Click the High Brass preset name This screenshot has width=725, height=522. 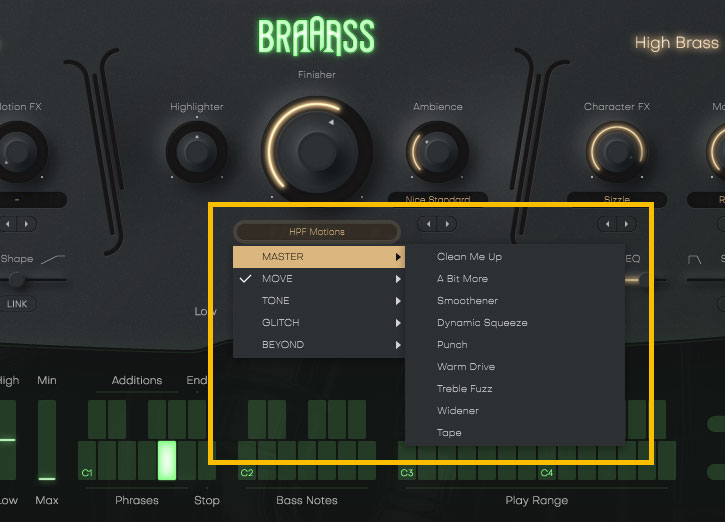pos(677,43)
